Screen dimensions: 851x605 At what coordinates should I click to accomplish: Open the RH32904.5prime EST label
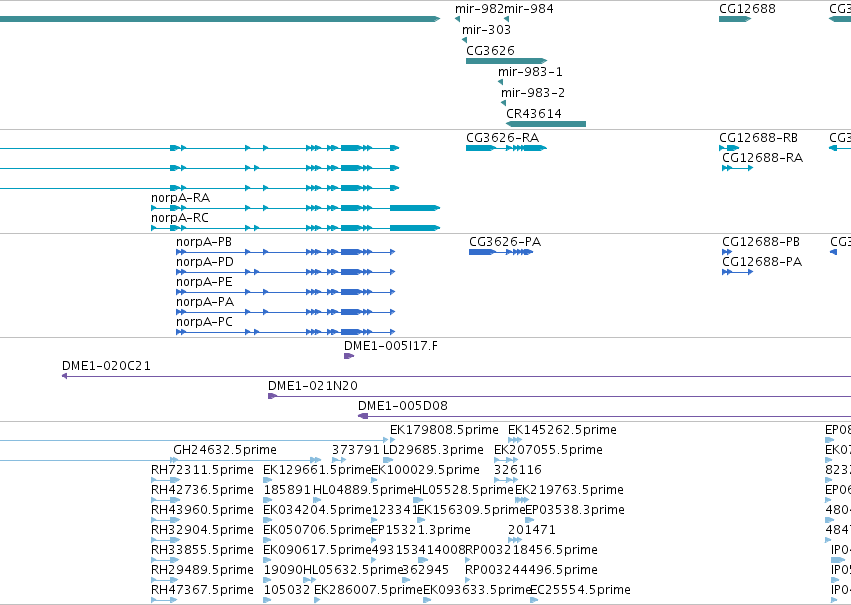pos(202,530)
